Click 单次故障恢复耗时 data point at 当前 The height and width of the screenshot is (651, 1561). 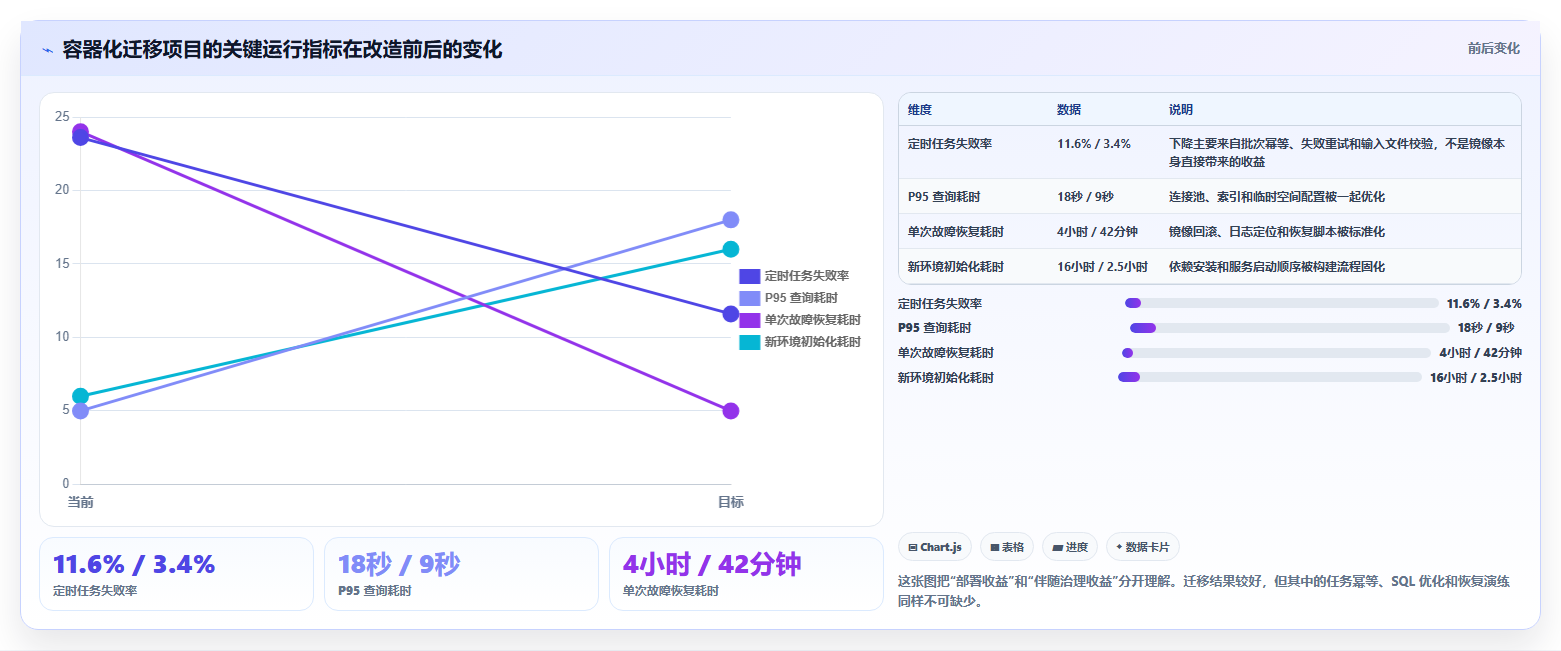[x=80, y=131]
